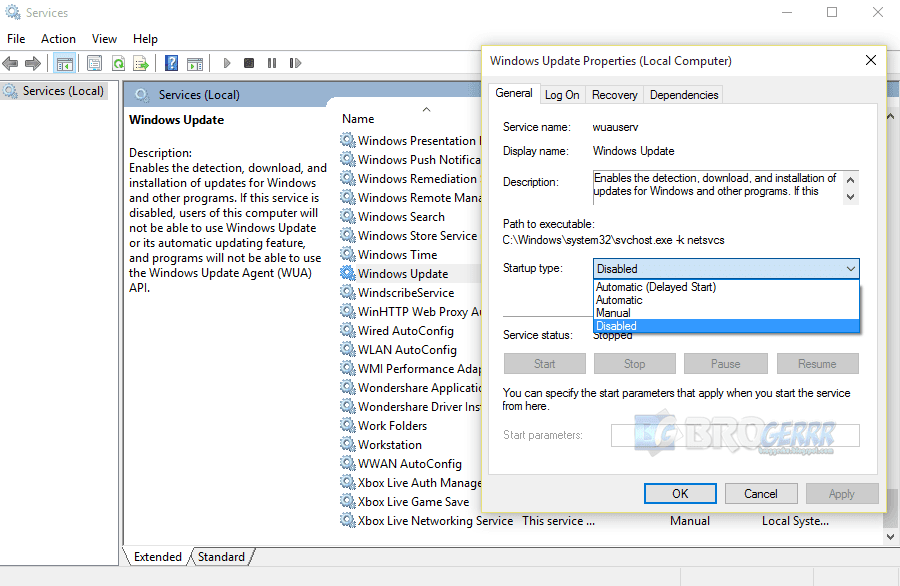Open the Export List icon
This screenshot has width=900, height=586.
pos(141,62)
